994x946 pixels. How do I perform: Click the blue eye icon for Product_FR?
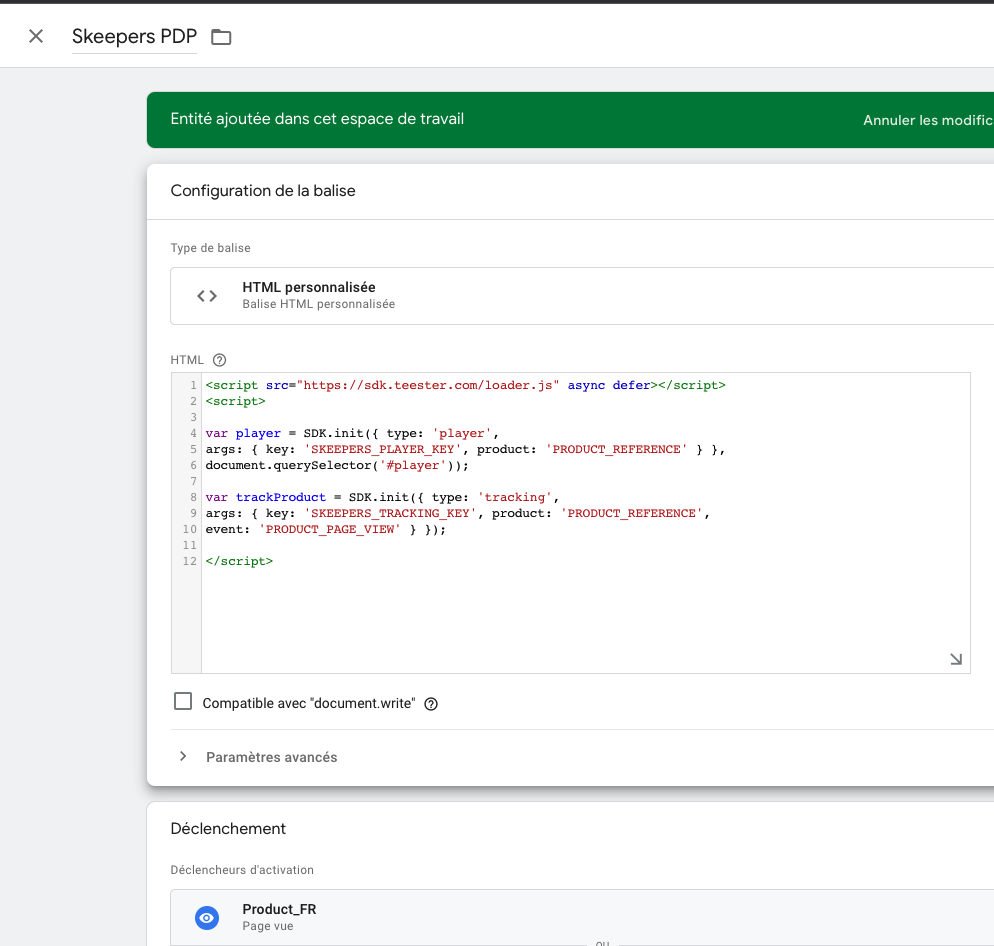pos(207,918)
